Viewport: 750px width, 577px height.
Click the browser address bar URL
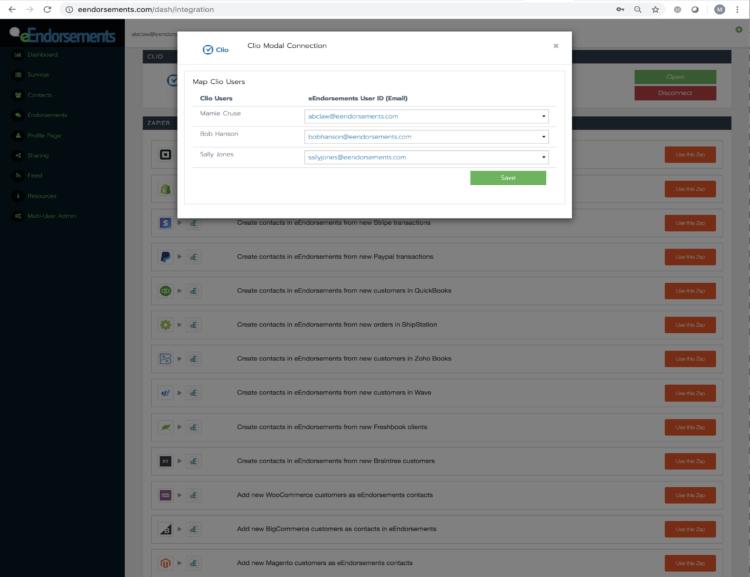146,10
